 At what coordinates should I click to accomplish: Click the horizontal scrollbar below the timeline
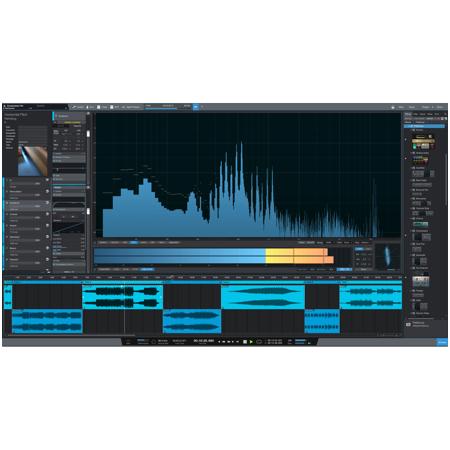71,335
